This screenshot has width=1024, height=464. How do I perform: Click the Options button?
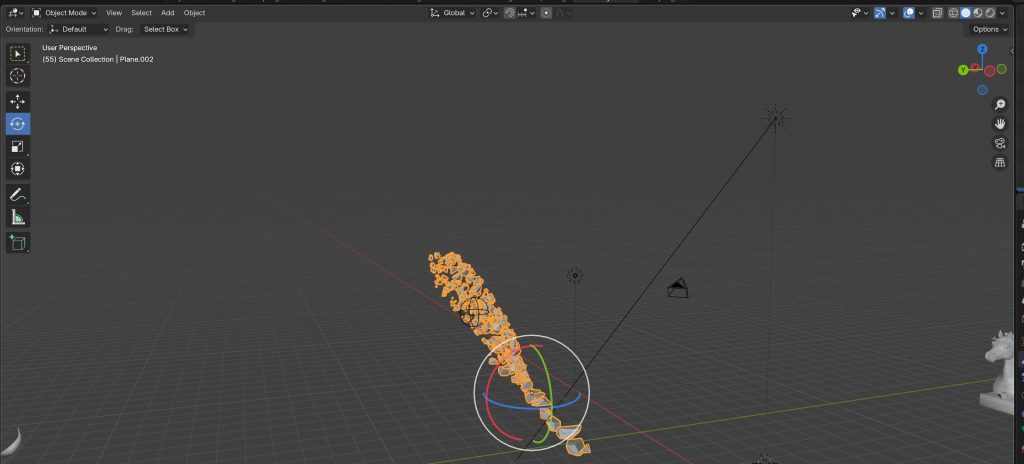(x=990, y=29)
